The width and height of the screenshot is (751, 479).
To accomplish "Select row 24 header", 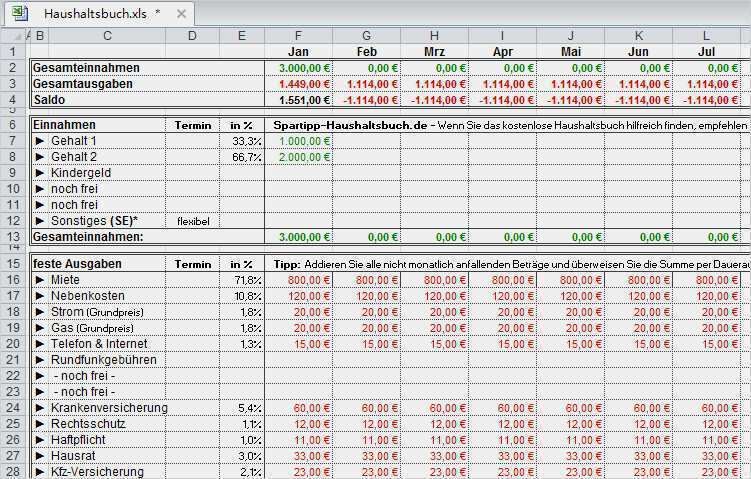I will pos(14,408).
